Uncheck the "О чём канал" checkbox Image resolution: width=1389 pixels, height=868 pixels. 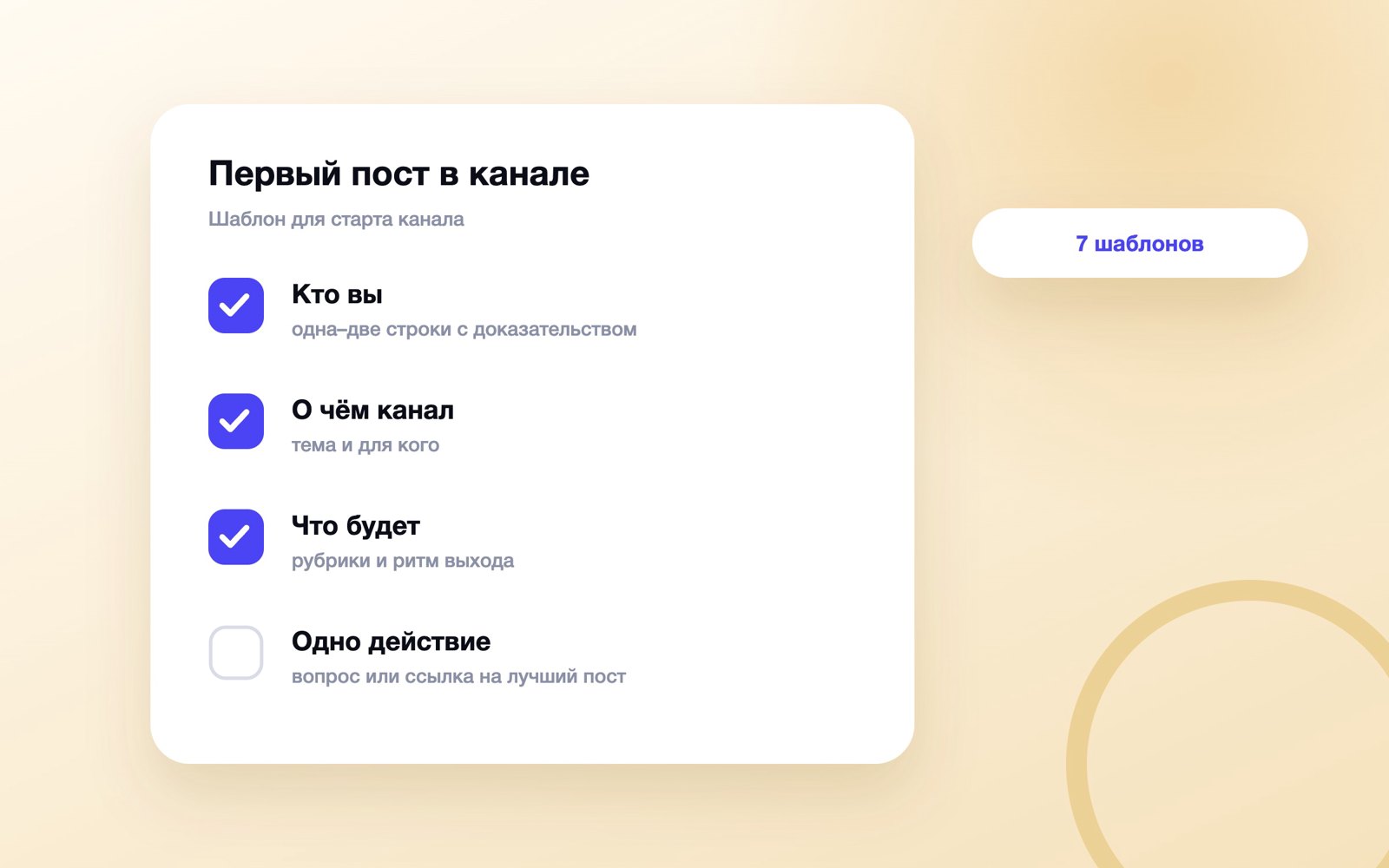coord(236,421)
